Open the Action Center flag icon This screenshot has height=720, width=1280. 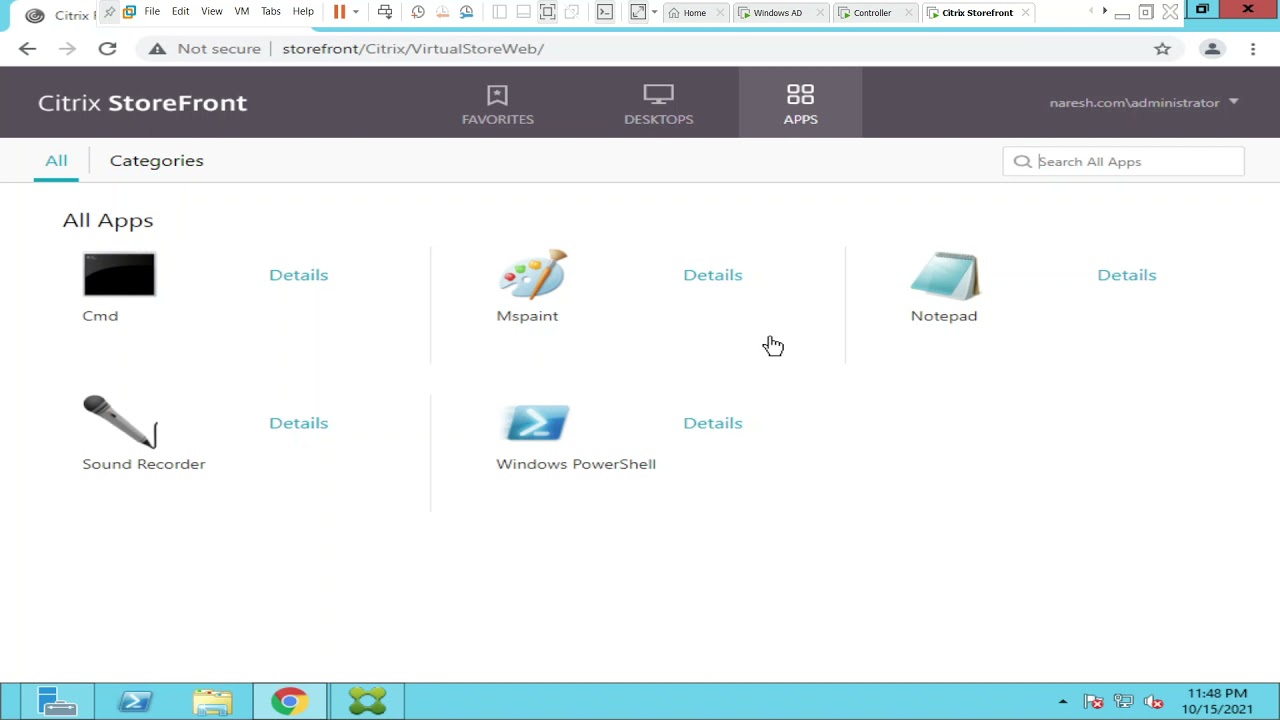click(1093, 702)
